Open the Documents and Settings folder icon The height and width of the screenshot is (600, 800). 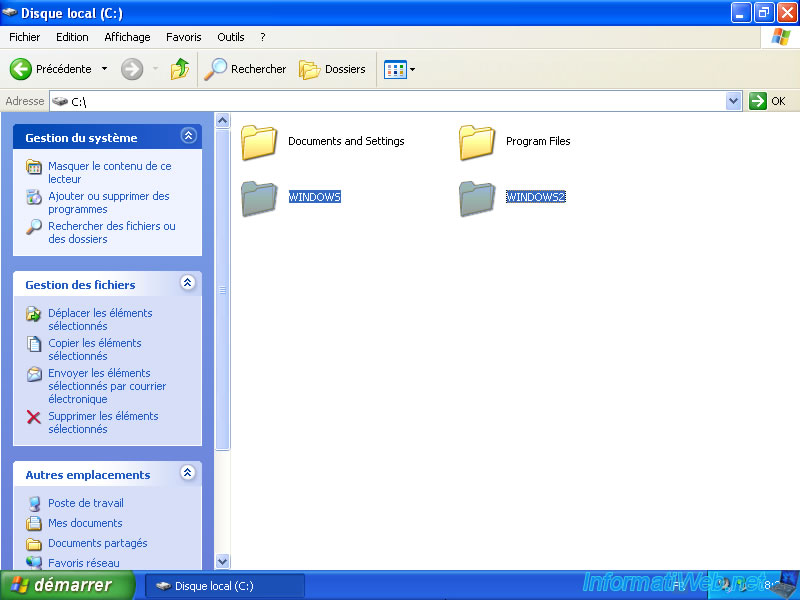click(x=259, y=142)
